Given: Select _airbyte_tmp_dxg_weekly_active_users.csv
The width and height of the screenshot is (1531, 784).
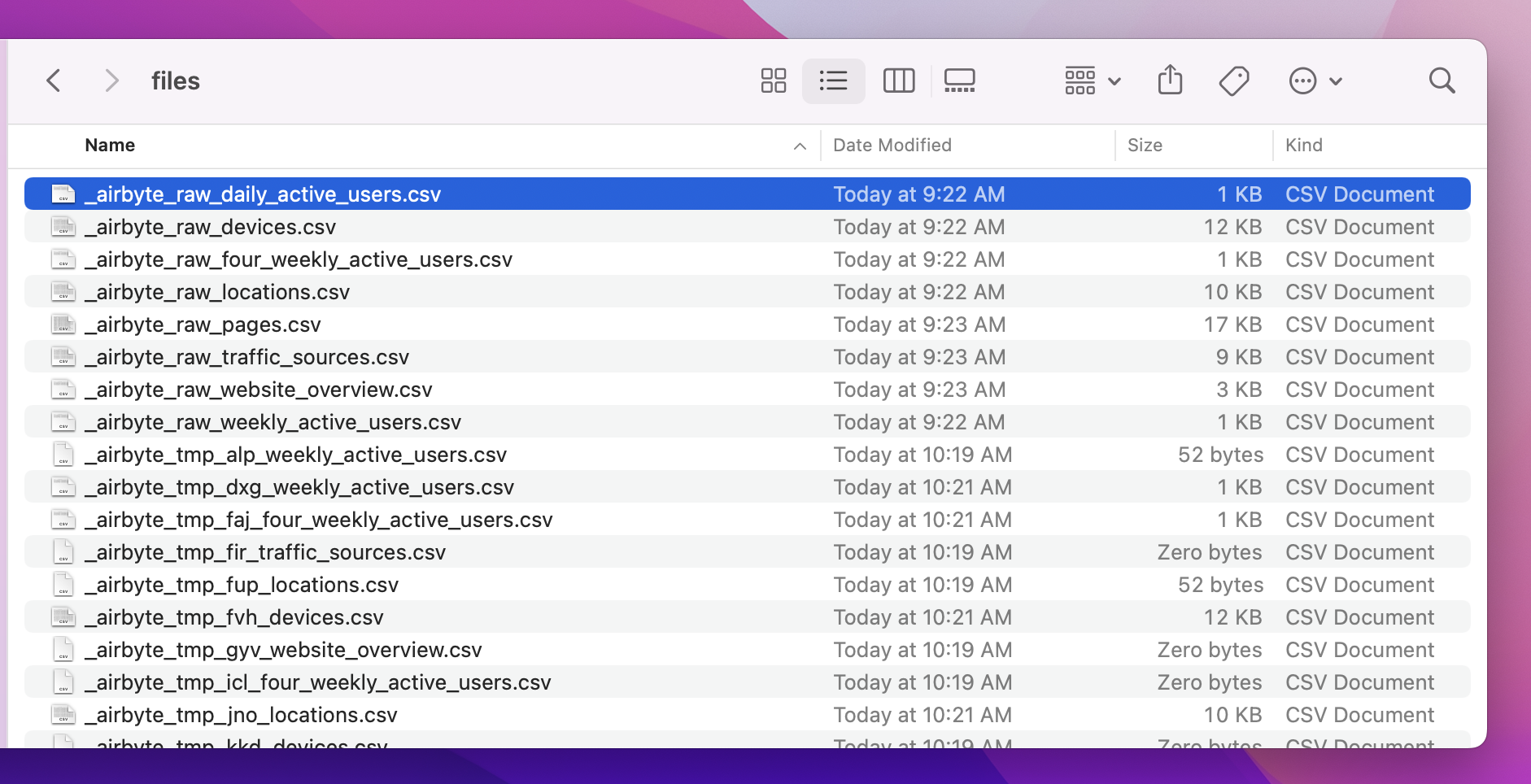Looking at the screenshot, I should (299, 487).
